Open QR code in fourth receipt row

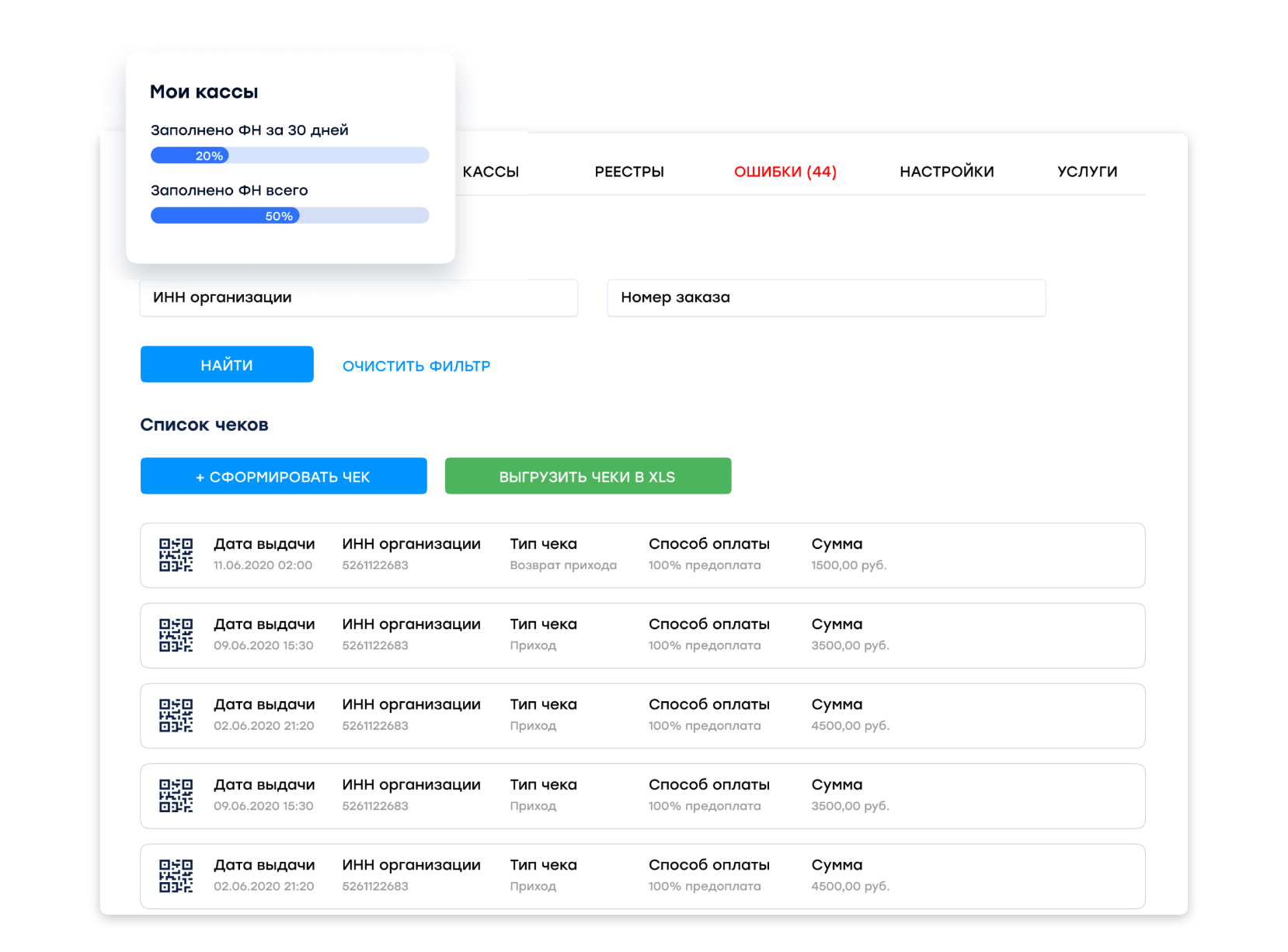[176, 796]
